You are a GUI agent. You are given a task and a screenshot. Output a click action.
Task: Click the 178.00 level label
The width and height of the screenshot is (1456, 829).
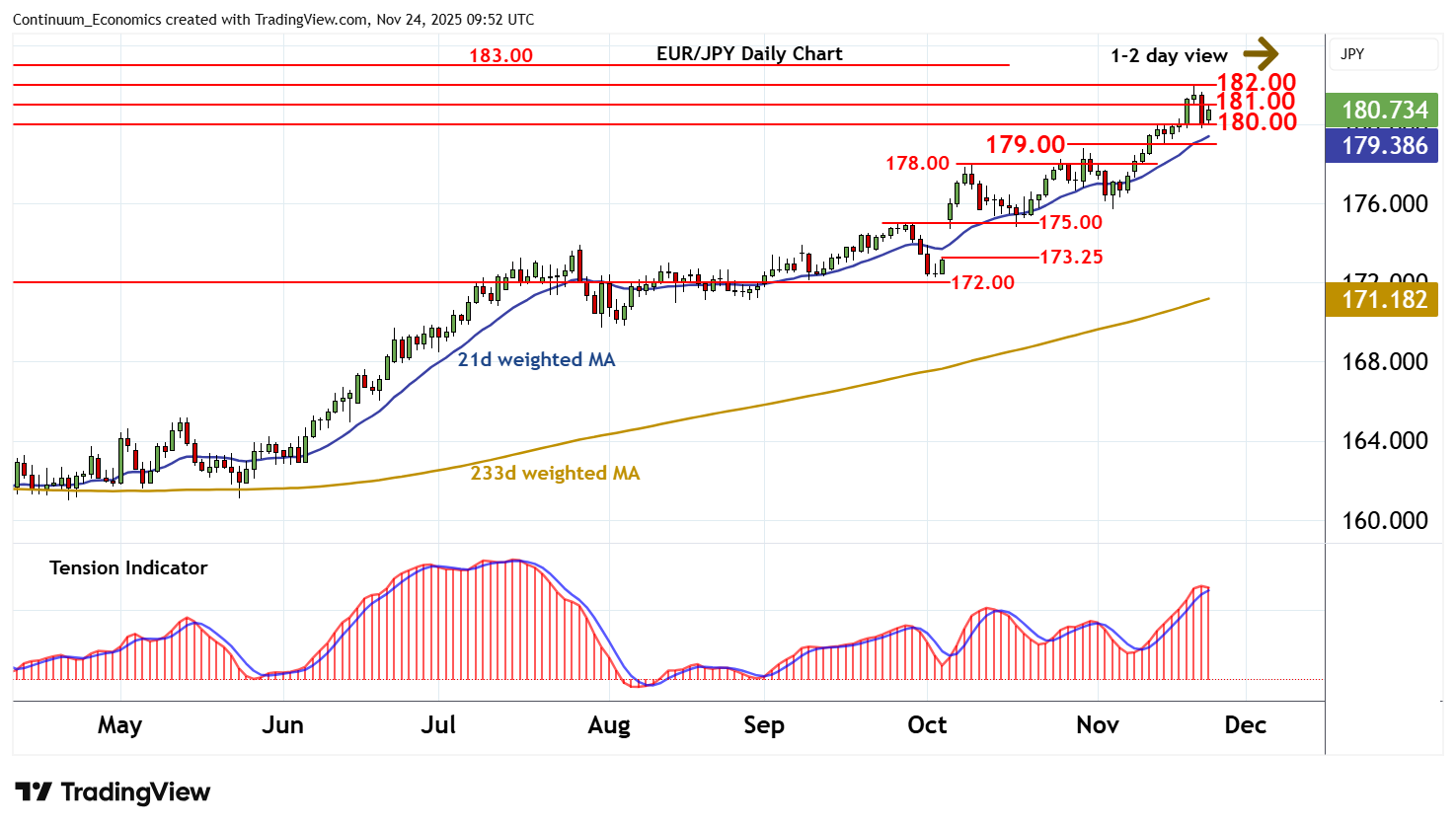(x=917, y=163)
